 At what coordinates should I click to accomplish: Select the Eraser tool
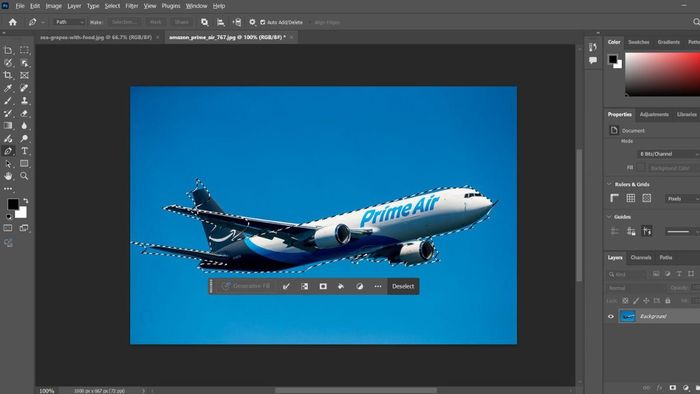click(24, 113)
